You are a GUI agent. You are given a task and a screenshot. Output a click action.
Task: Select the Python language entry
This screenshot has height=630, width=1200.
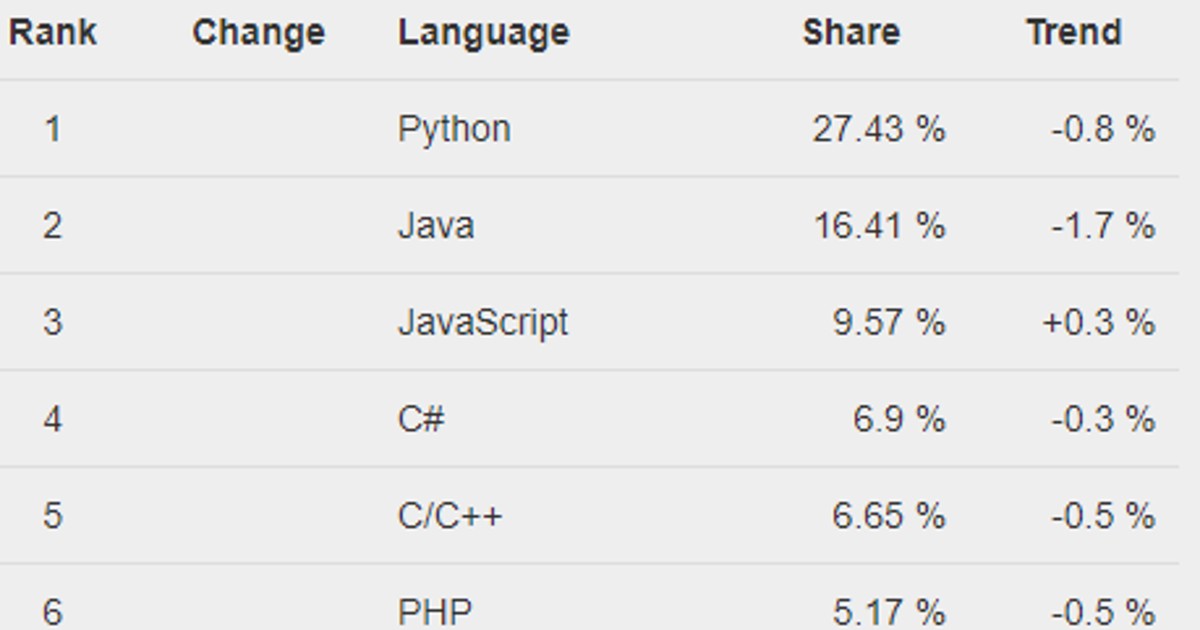454,129
